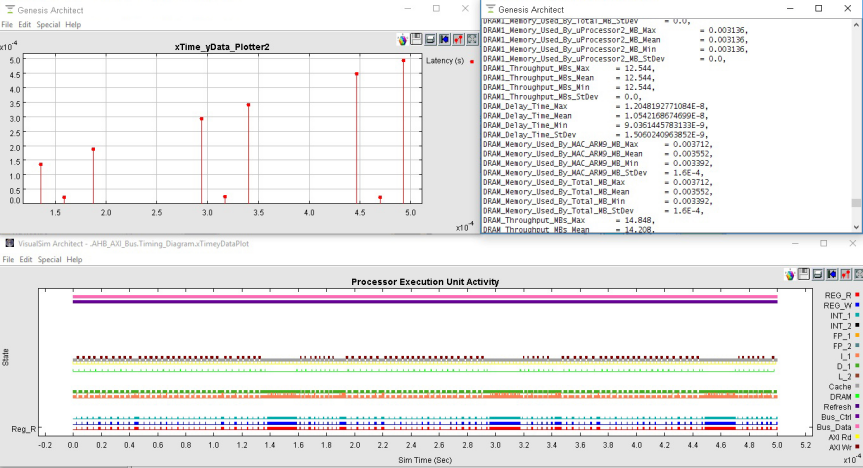Click the D_1 legend label
863x468 pixels.
point(844,366)
